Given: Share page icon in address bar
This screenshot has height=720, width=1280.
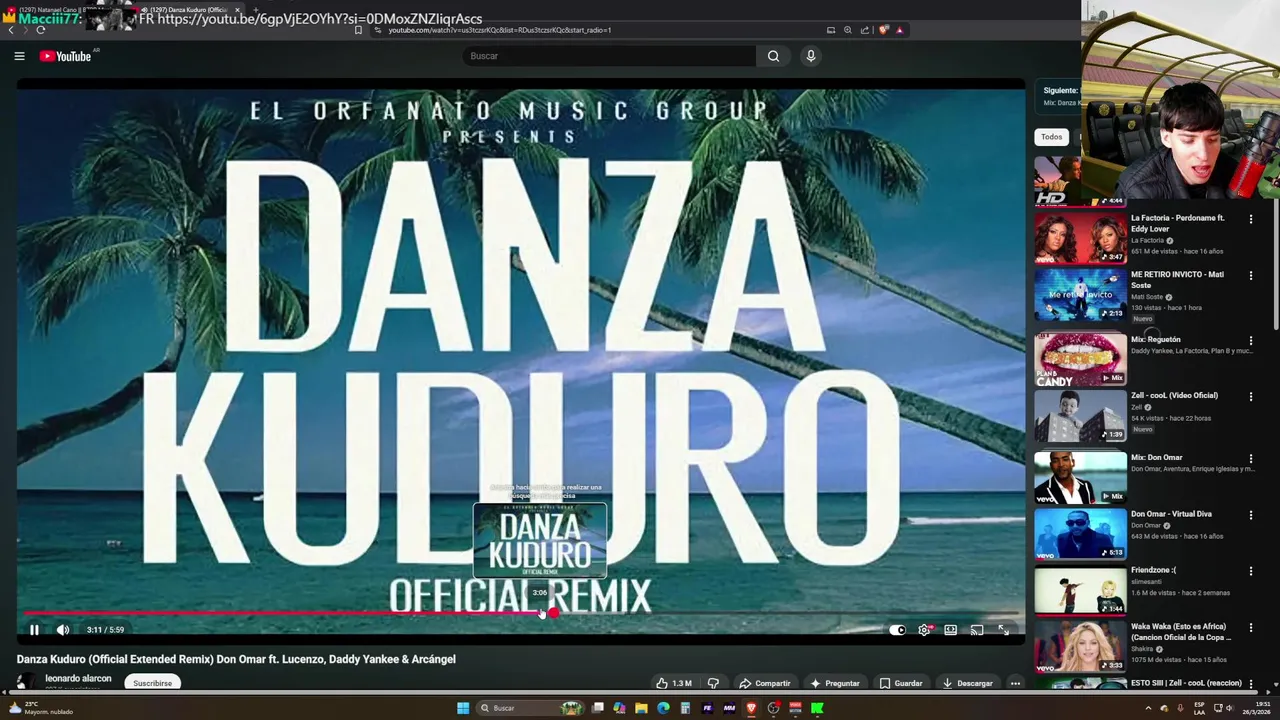Looking at the screenshot, I should coord(865,30).
